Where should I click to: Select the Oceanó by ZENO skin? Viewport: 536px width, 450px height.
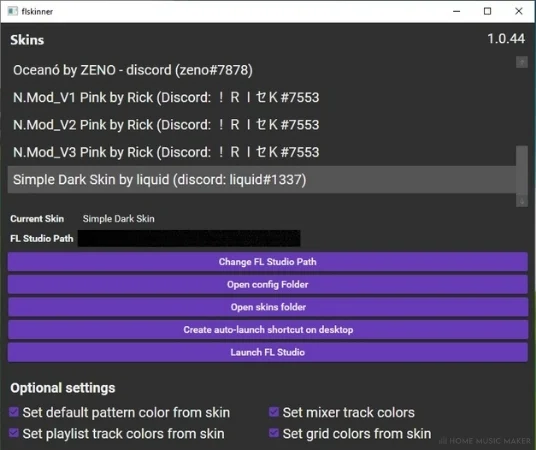click(262, 70)
